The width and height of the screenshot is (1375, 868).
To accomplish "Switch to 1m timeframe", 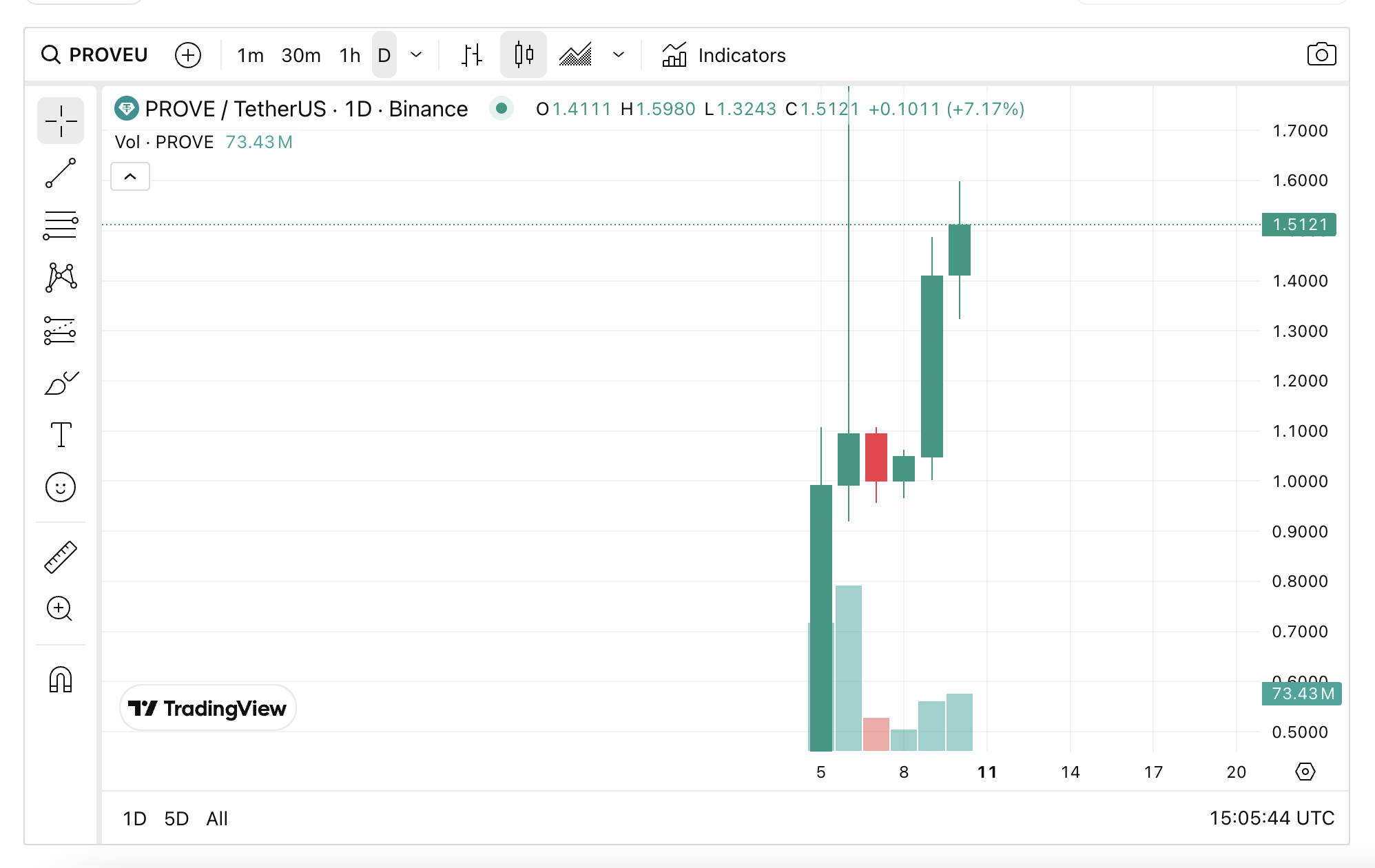I will (x=250, y=55).
